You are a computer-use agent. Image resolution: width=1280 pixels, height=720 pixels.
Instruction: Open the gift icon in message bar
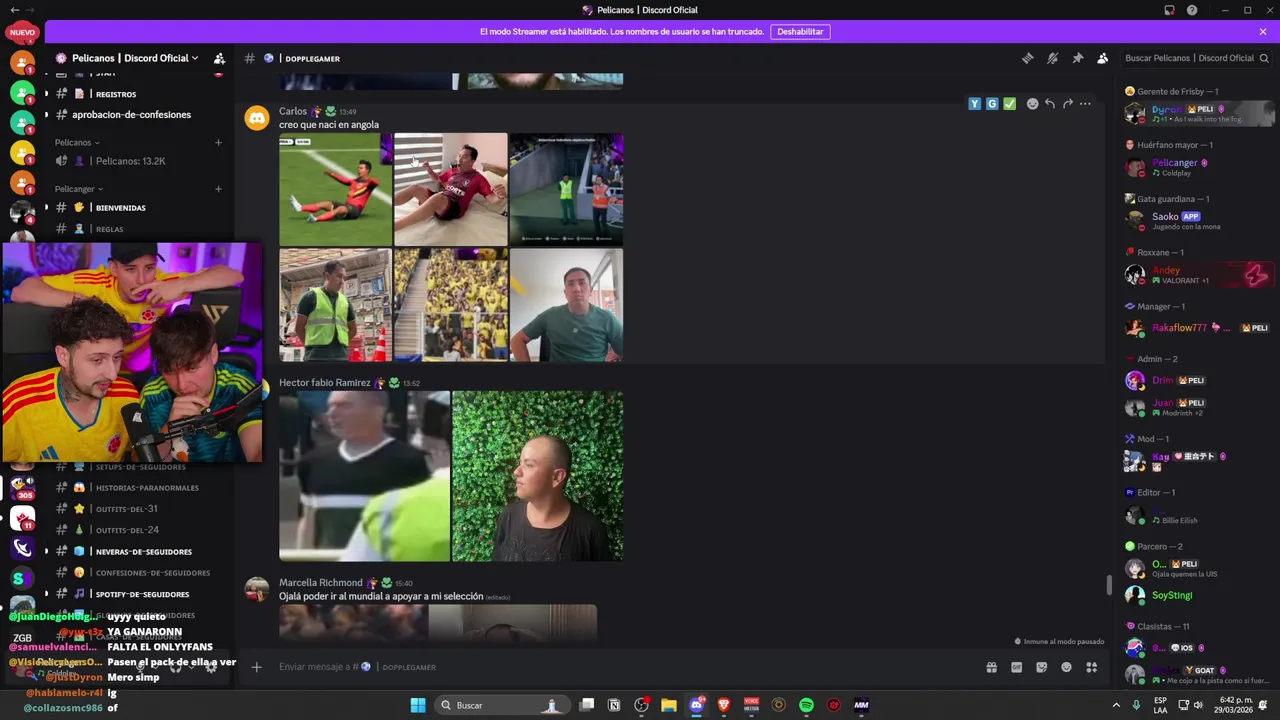(991, 667)
